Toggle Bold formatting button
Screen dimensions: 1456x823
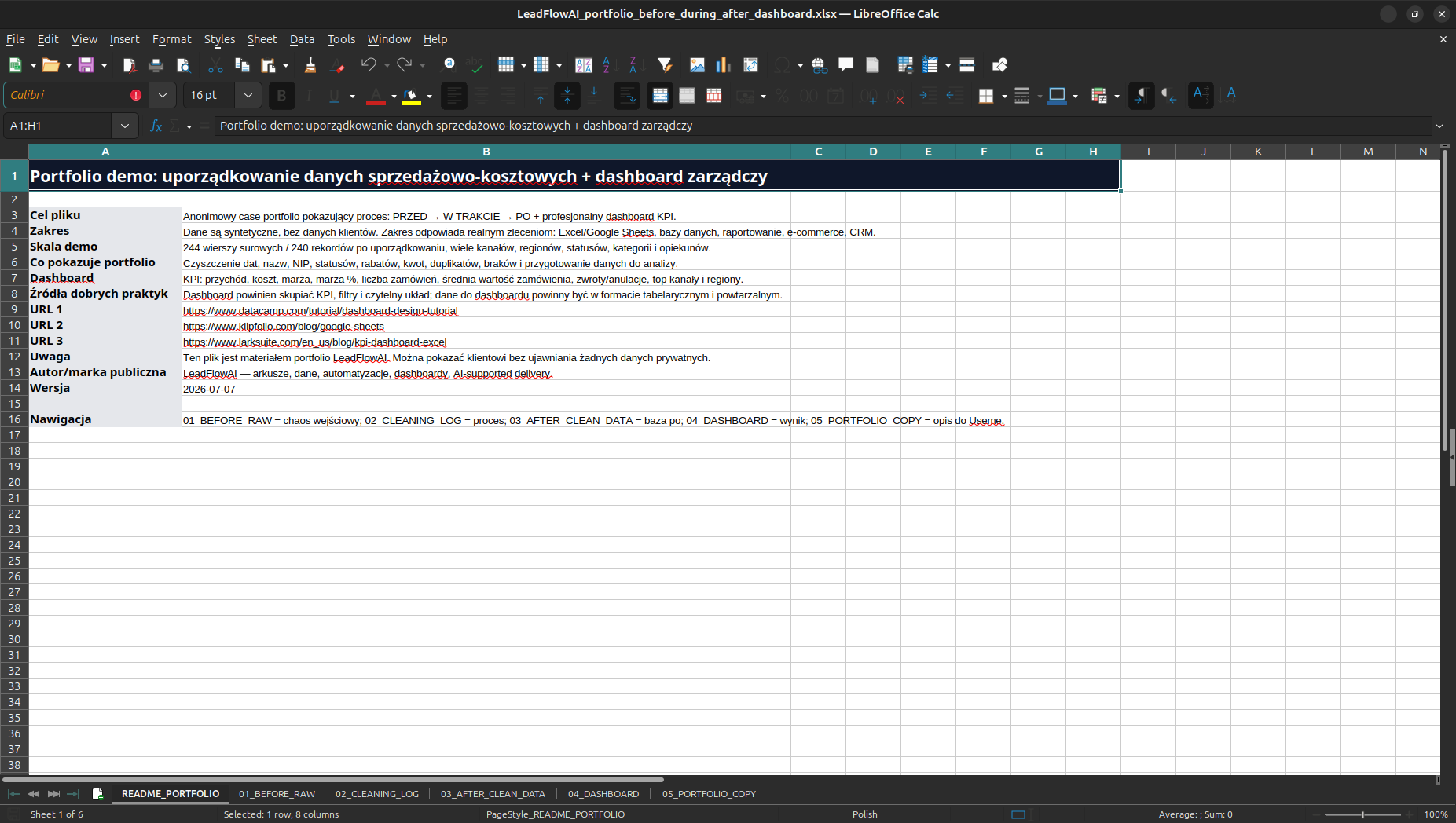(281, 96)
